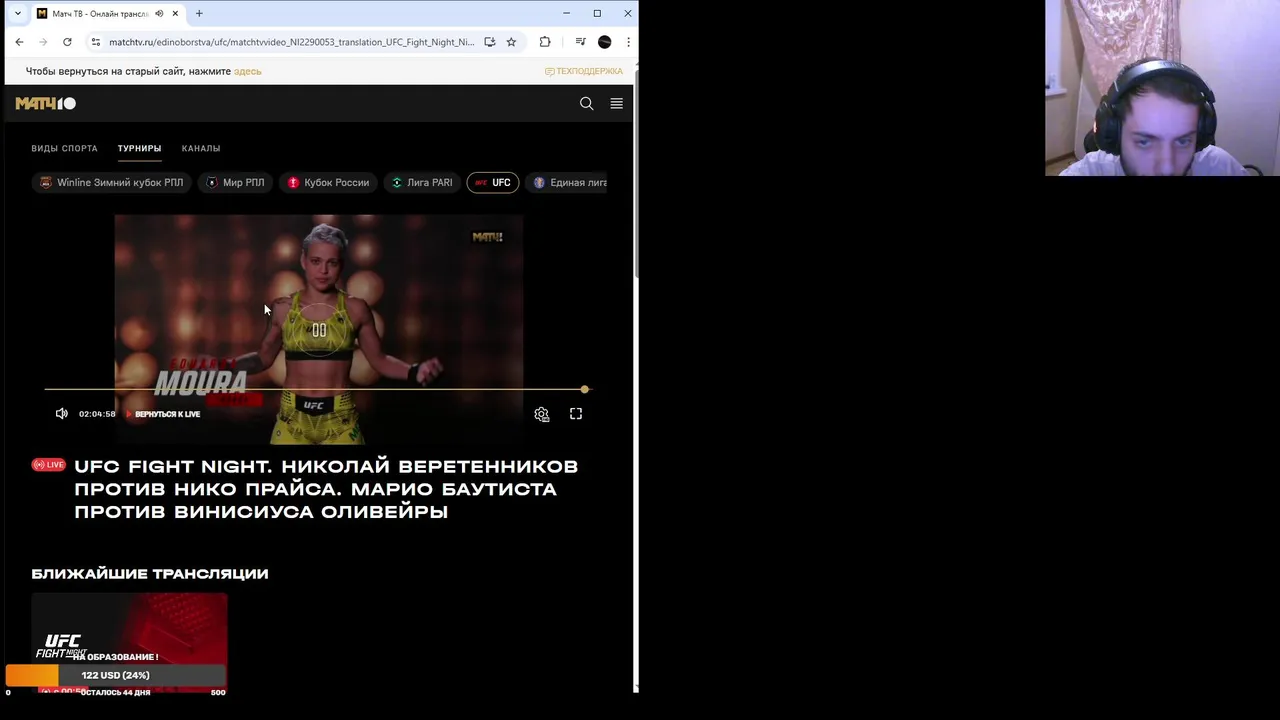
Task: Mute the video player volume
Action: click(62, 414)
